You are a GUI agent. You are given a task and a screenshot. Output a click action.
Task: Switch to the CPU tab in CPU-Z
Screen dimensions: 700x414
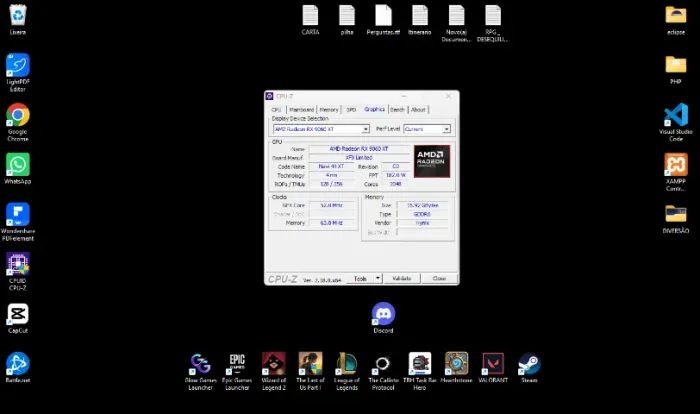(276, 110)
